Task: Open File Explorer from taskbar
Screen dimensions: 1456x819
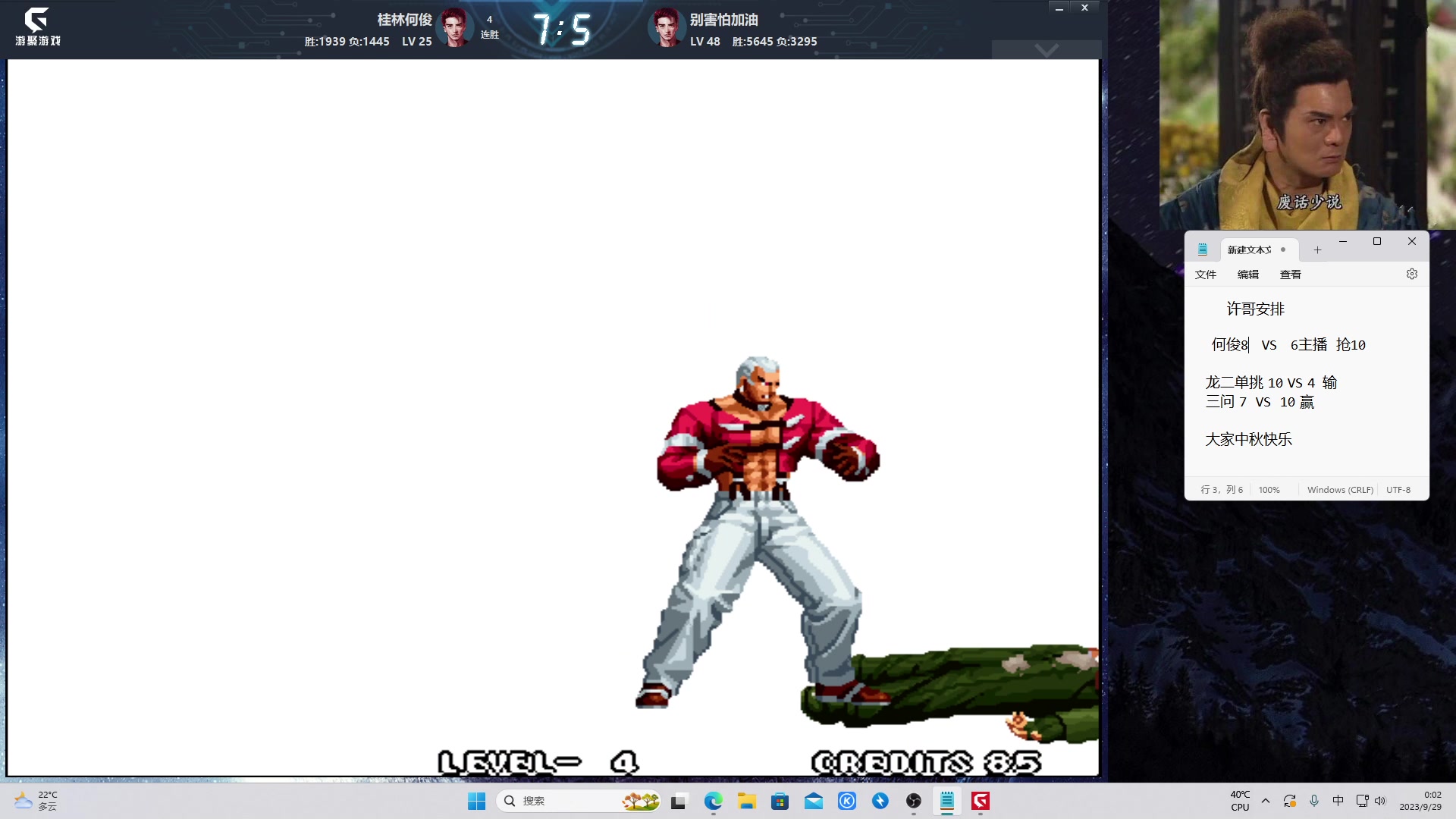Action: coord(747,801)
